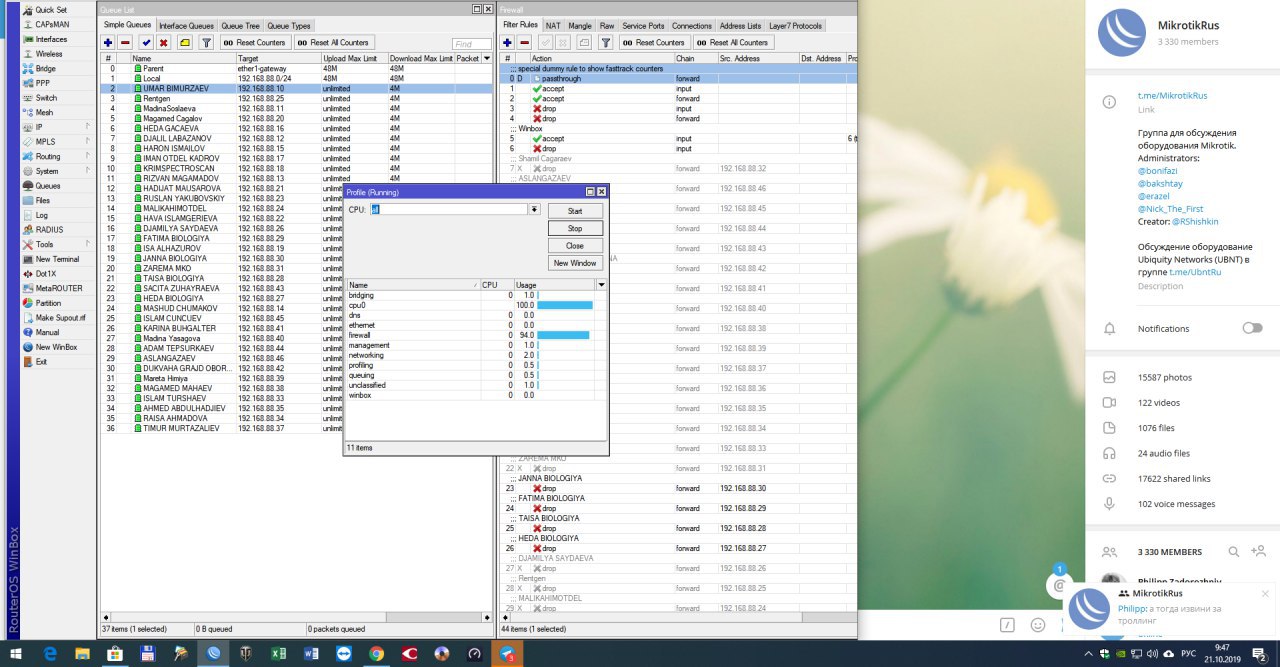The image size is (1280, 667).
Task: Open Queue List column selector dropdown arrow
Action: 487,59
